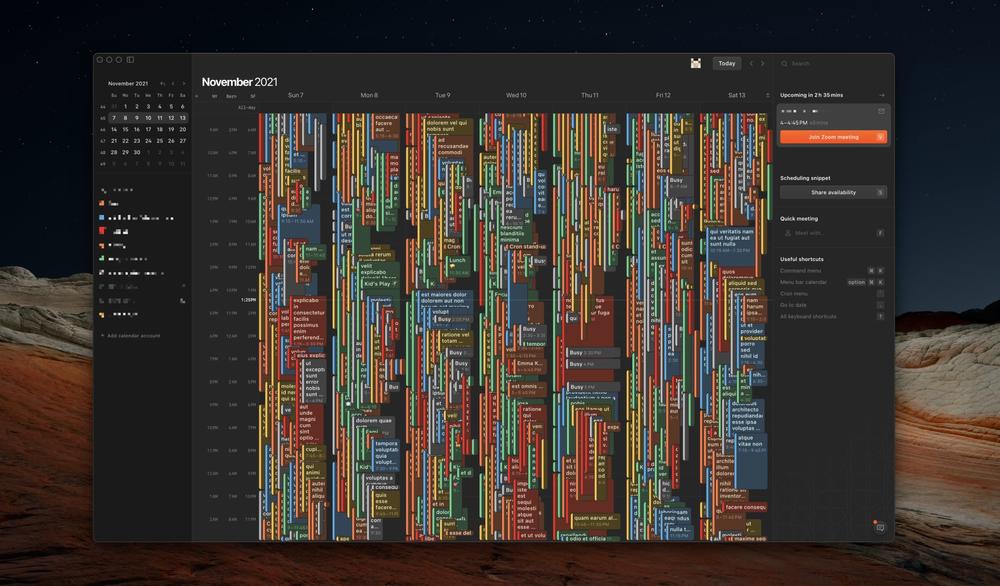Select November 15 in mini calendar
The image size is (1000, 586).
click(x=126, y=129)
